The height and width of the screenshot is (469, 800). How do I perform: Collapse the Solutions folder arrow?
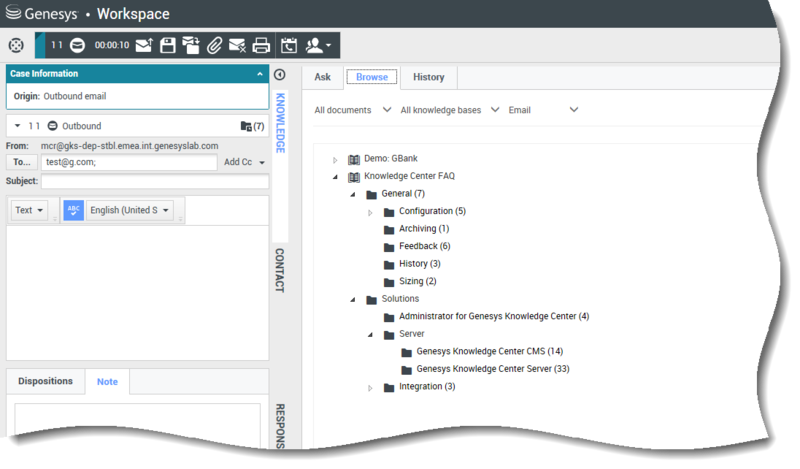(x=353, y=300)
